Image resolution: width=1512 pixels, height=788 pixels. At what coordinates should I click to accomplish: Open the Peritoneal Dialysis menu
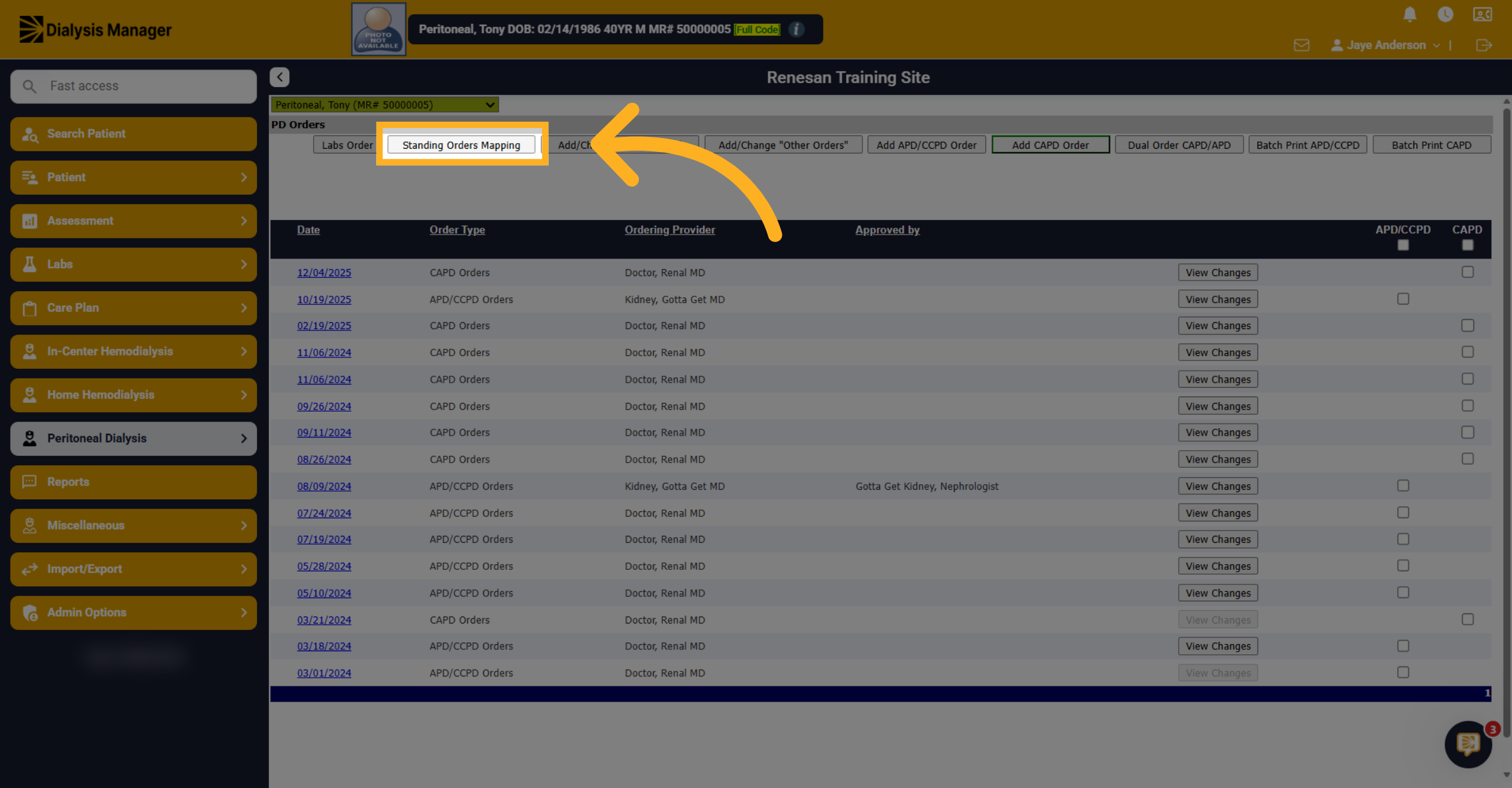click(134, 438)
